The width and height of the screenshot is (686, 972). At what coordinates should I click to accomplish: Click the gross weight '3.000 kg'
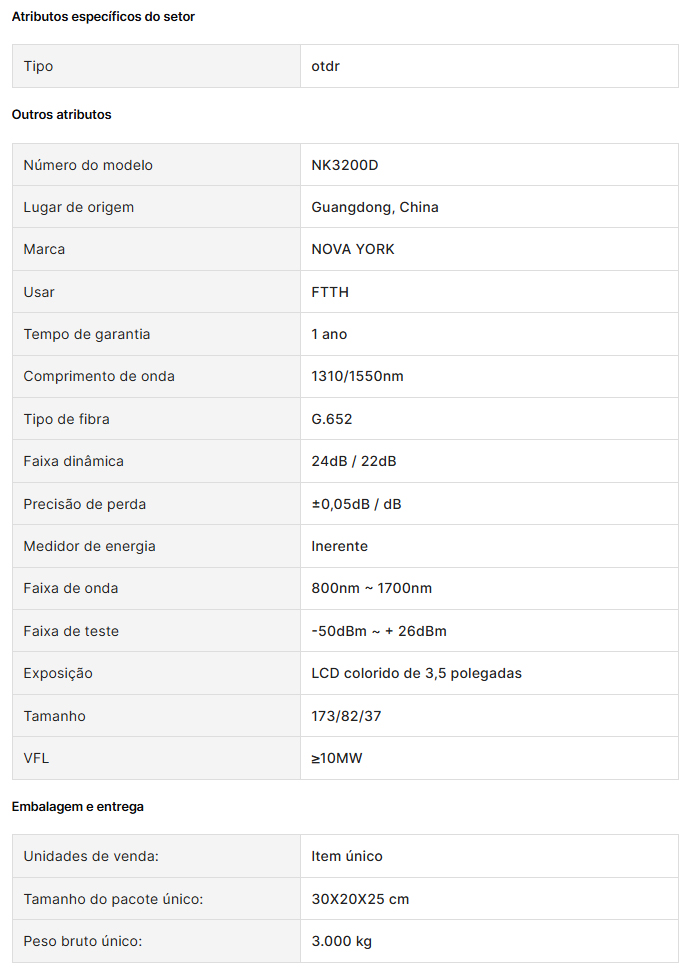click(x=341, y=941)
